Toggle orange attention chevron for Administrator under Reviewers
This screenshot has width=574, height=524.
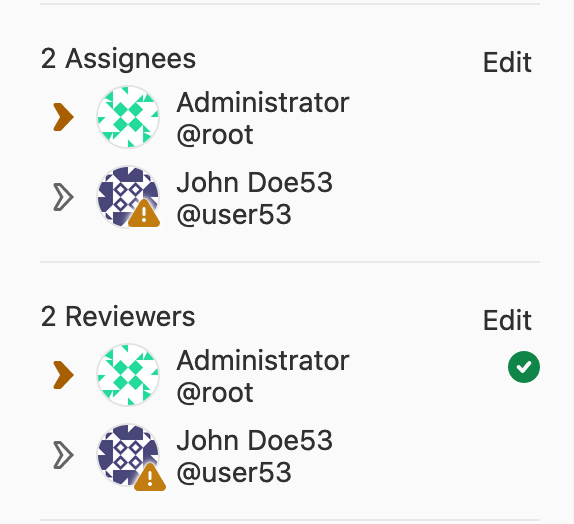(x=63, y=375)
